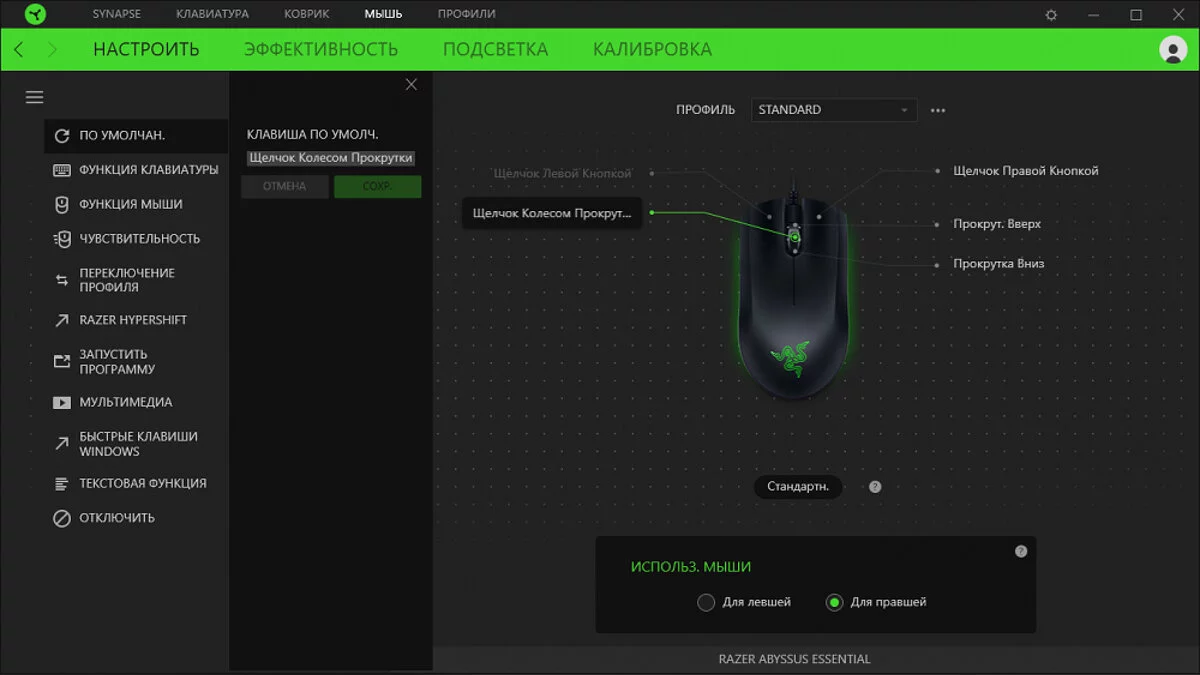Open the STANDARD profile dropdown
Screen dimensions: 1200x675
click(833, 110)
